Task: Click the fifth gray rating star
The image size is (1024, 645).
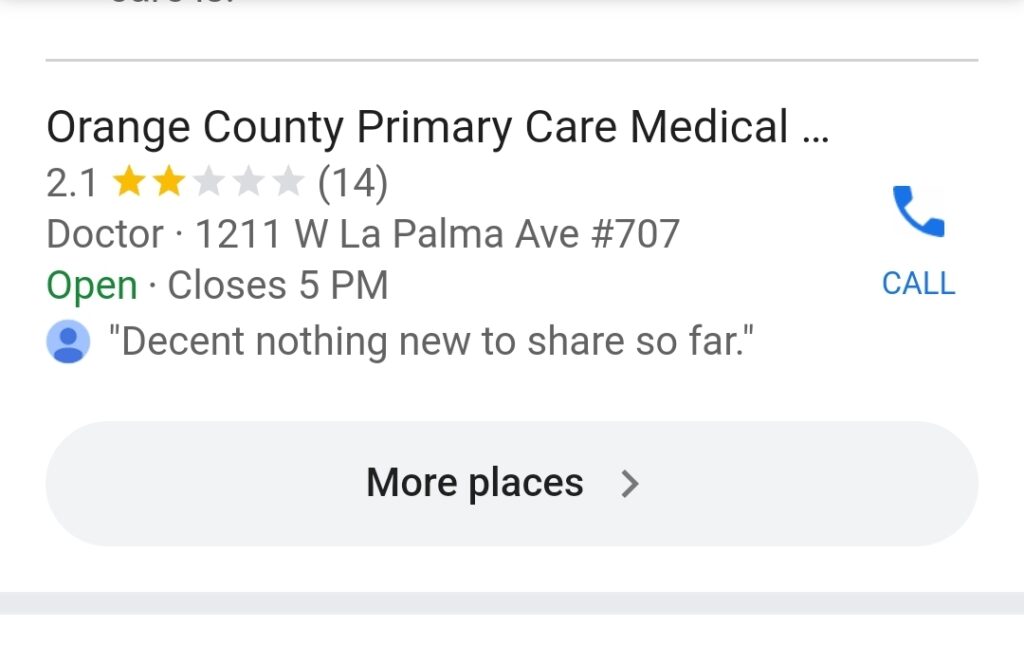Action: click(288, 183)
